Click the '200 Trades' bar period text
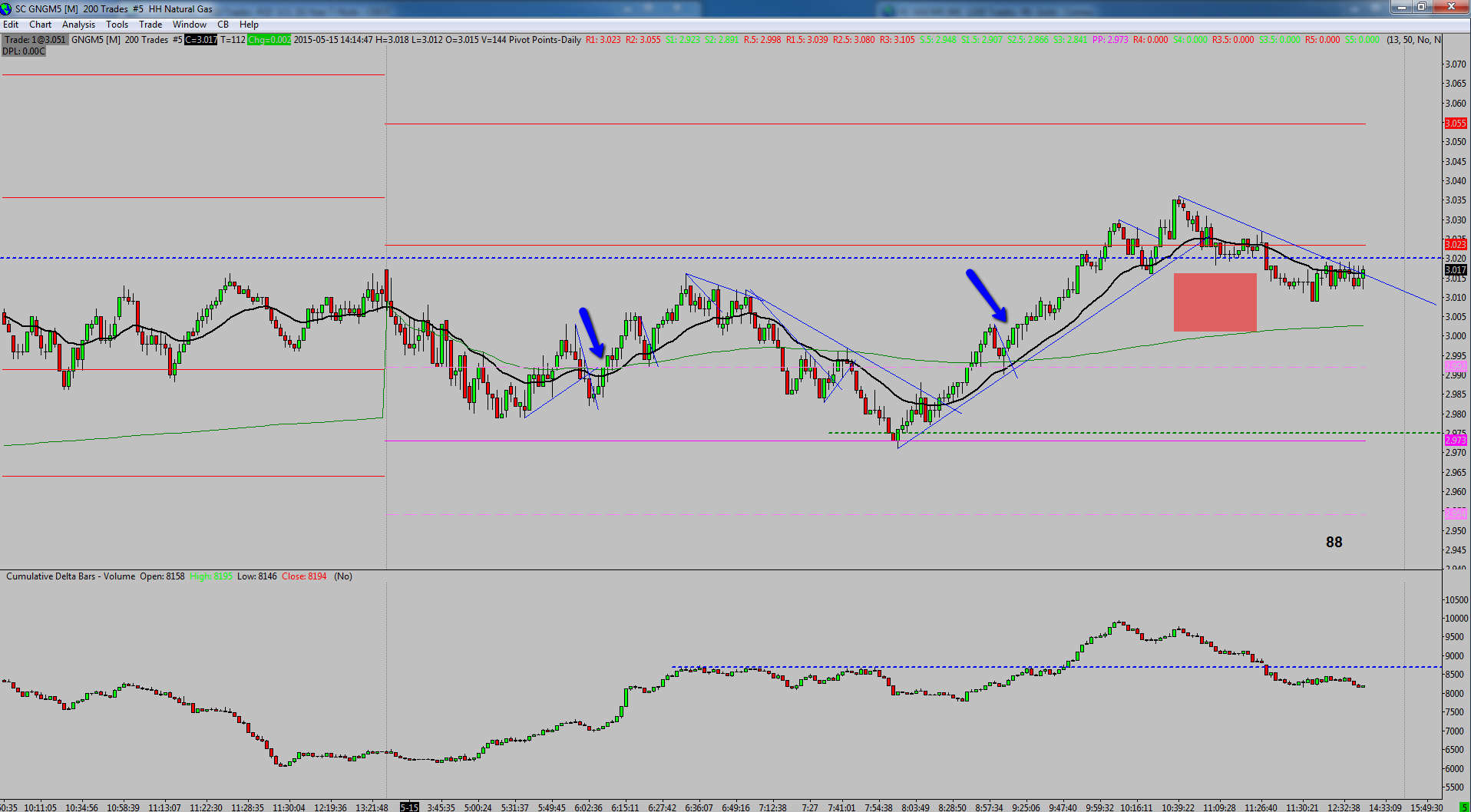This screenshot has height=812, width=1471. tap(146, 40)
